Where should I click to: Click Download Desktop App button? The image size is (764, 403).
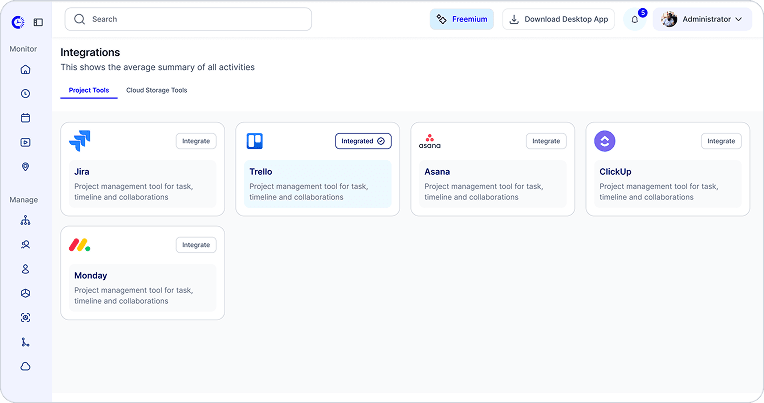pos(558,19)
